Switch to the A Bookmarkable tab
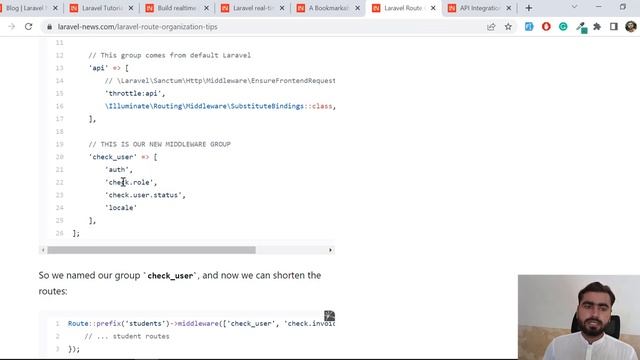This screenshot has height=360, width=640. (327, 8)
